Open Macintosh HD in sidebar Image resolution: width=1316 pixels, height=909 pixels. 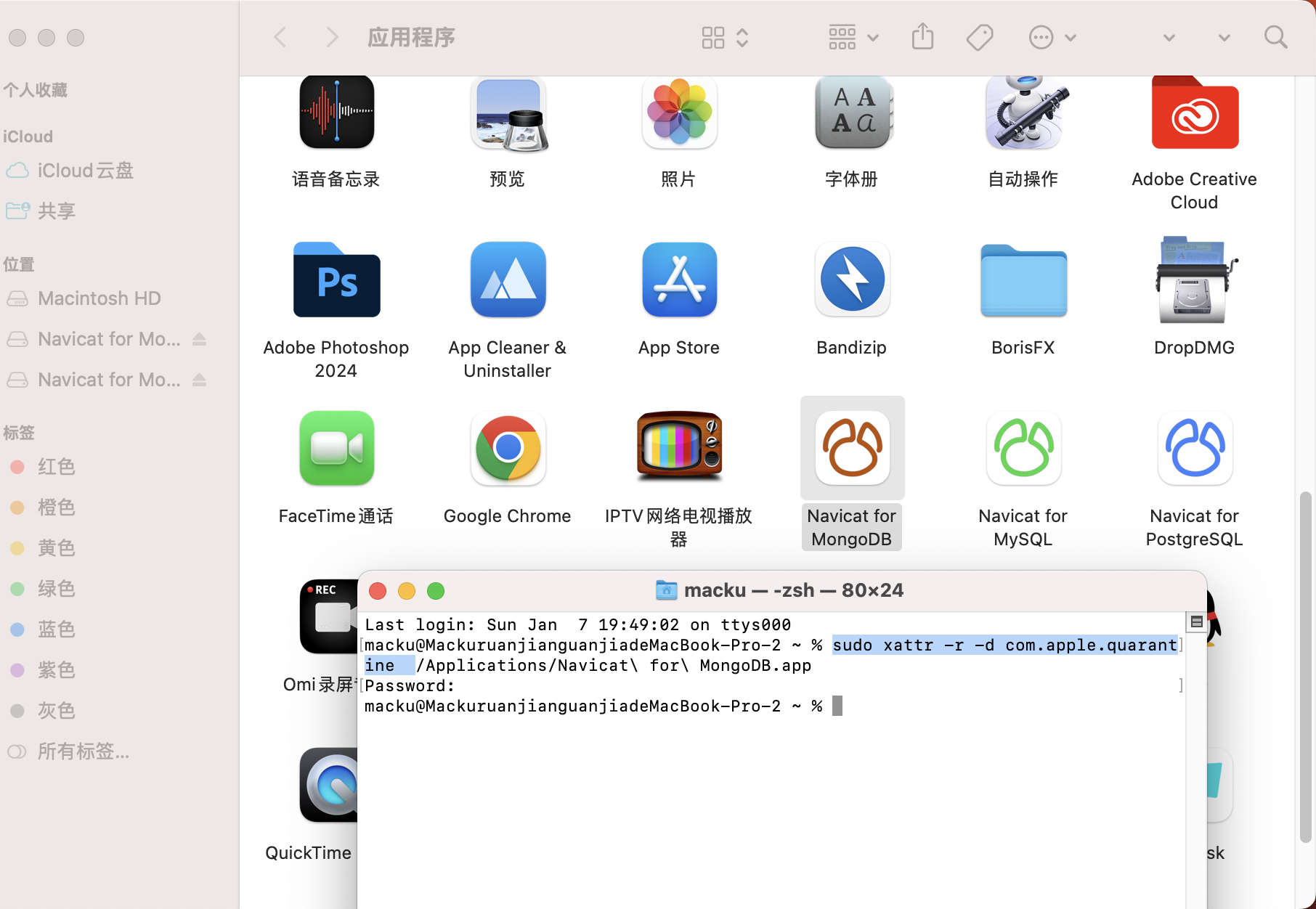pos(84,298)
